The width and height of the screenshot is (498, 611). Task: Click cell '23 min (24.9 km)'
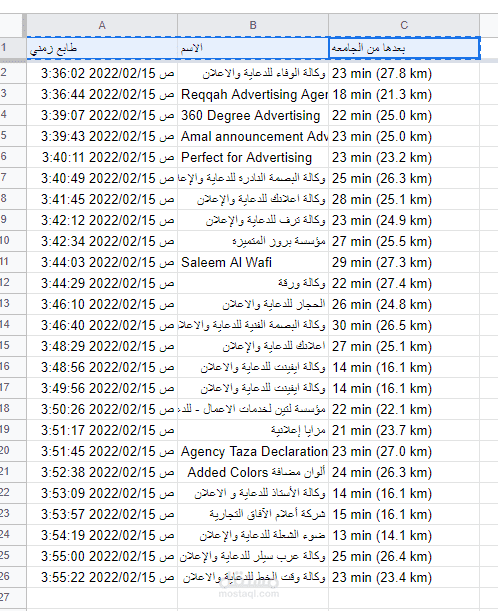tap(404, 221)
